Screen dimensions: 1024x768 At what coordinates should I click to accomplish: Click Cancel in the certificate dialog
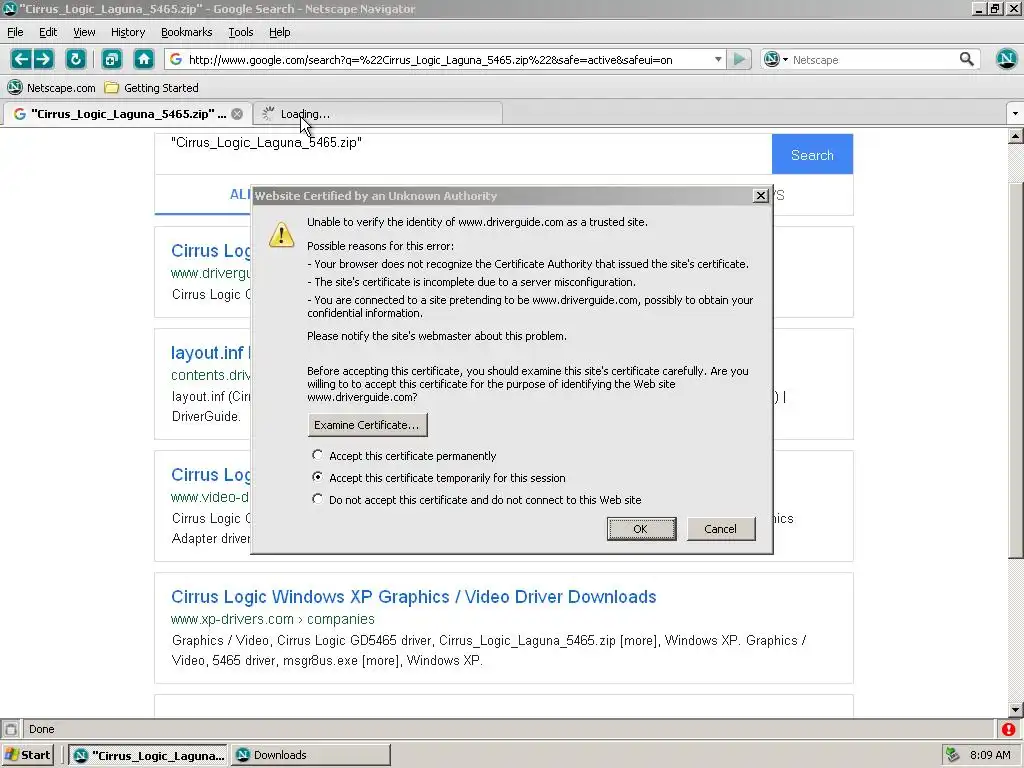coord(721,529)
